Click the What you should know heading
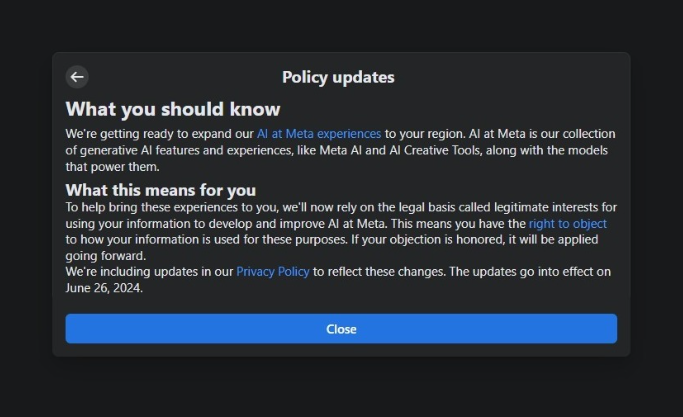The width and height of the screenshot is (683, 417). (173, 109)
